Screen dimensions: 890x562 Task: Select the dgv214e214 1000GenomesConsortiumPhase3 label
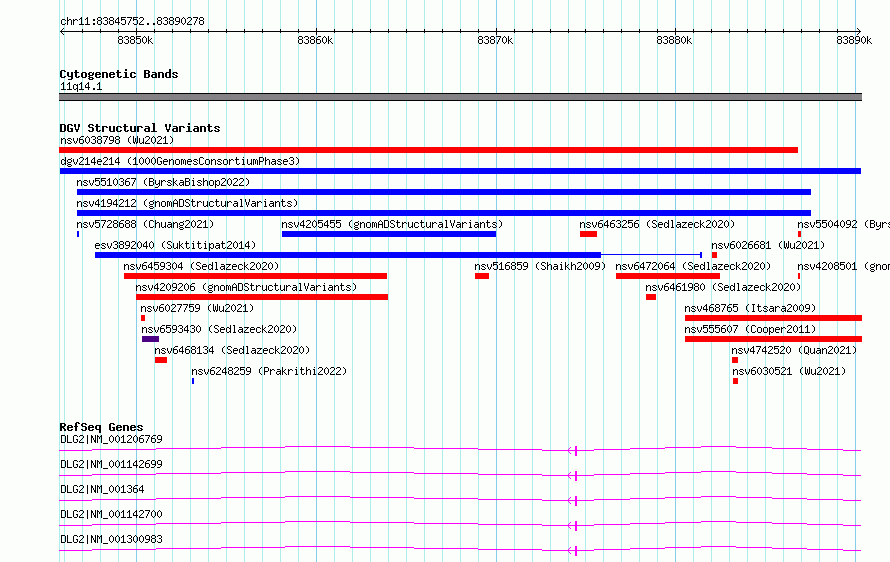click(x=180, y=161)
